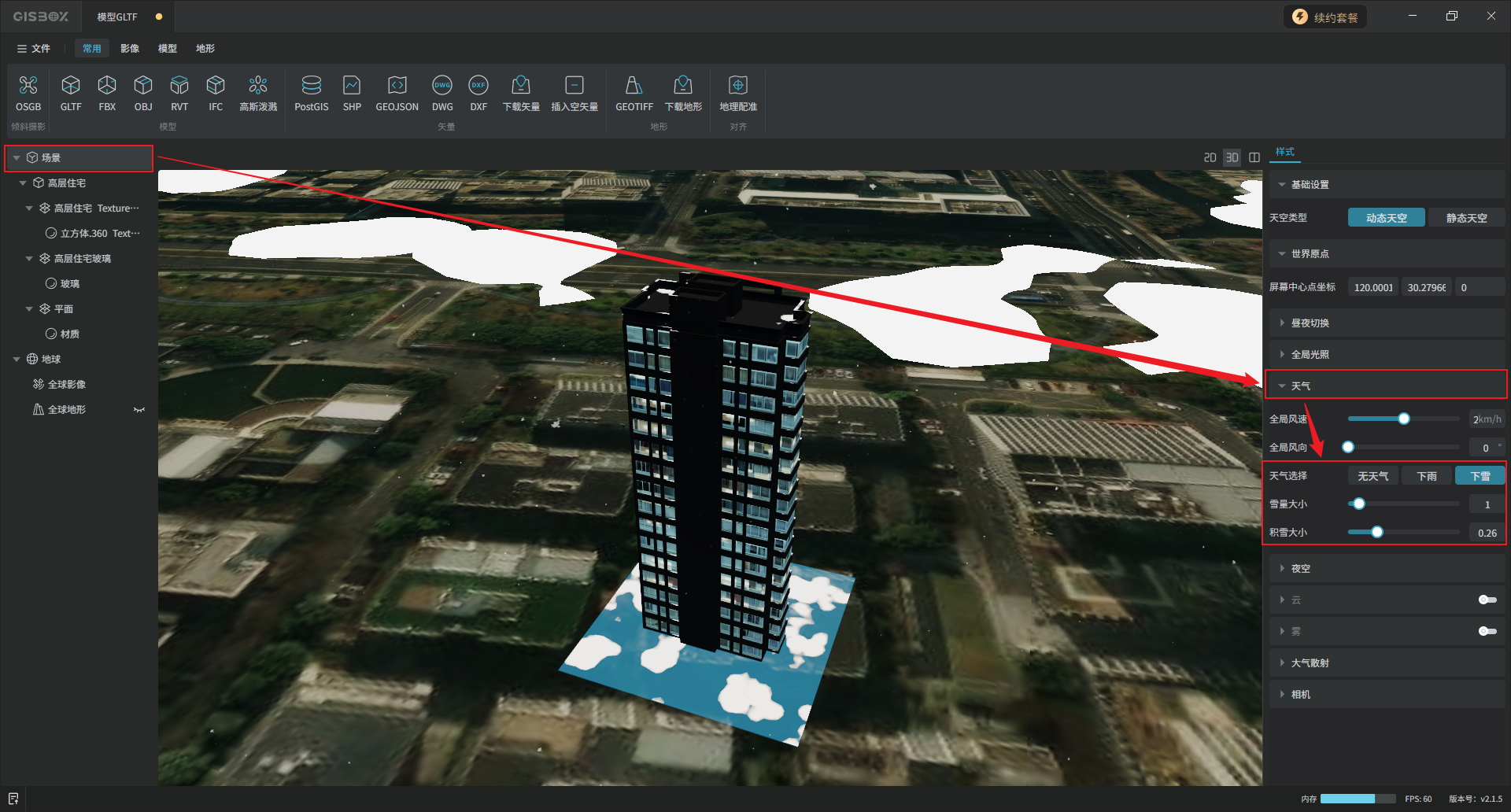Click the RVT model import icon

coord(179,85)
